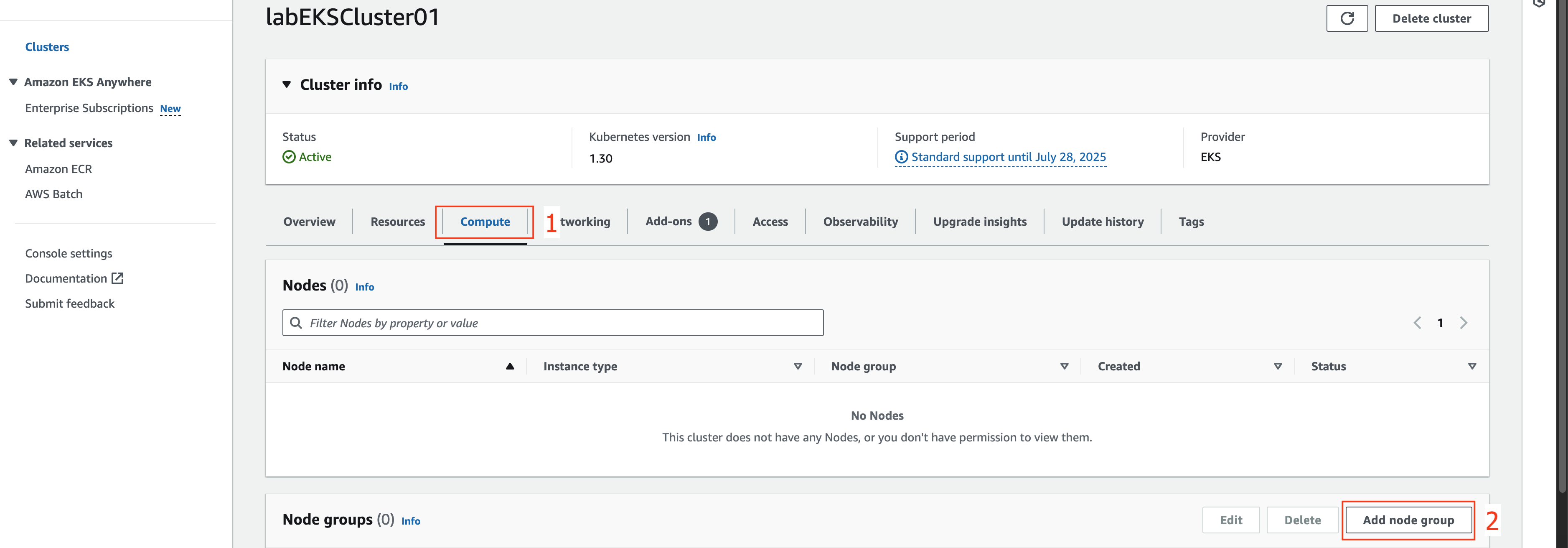Click the info icon beside Standard support
The height and width of the screenshot is (548, 1568).
tap(901, 157)
